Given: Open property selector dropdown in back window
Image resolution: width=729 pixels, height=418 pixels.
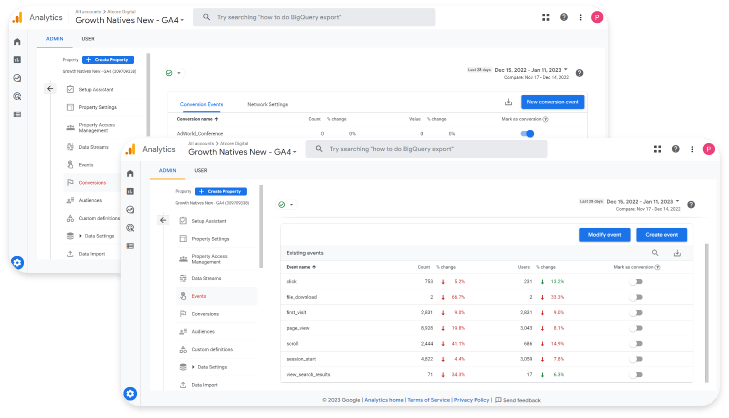Looking at the screenshot, I should click(x=129, y=20).
